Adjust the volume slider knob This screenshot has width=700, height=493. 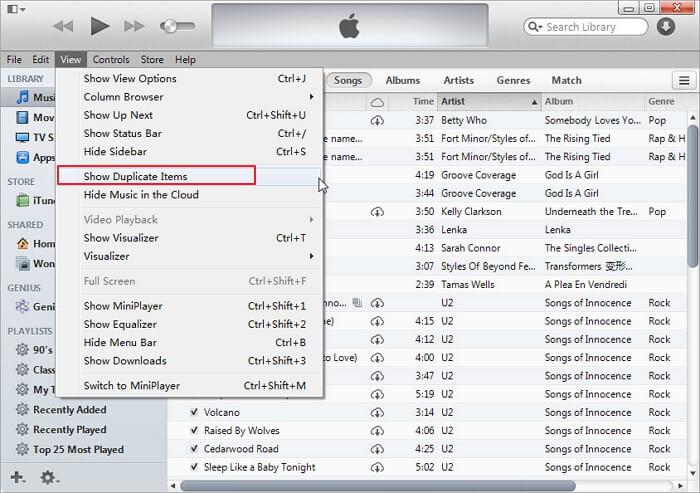point(169,26)
